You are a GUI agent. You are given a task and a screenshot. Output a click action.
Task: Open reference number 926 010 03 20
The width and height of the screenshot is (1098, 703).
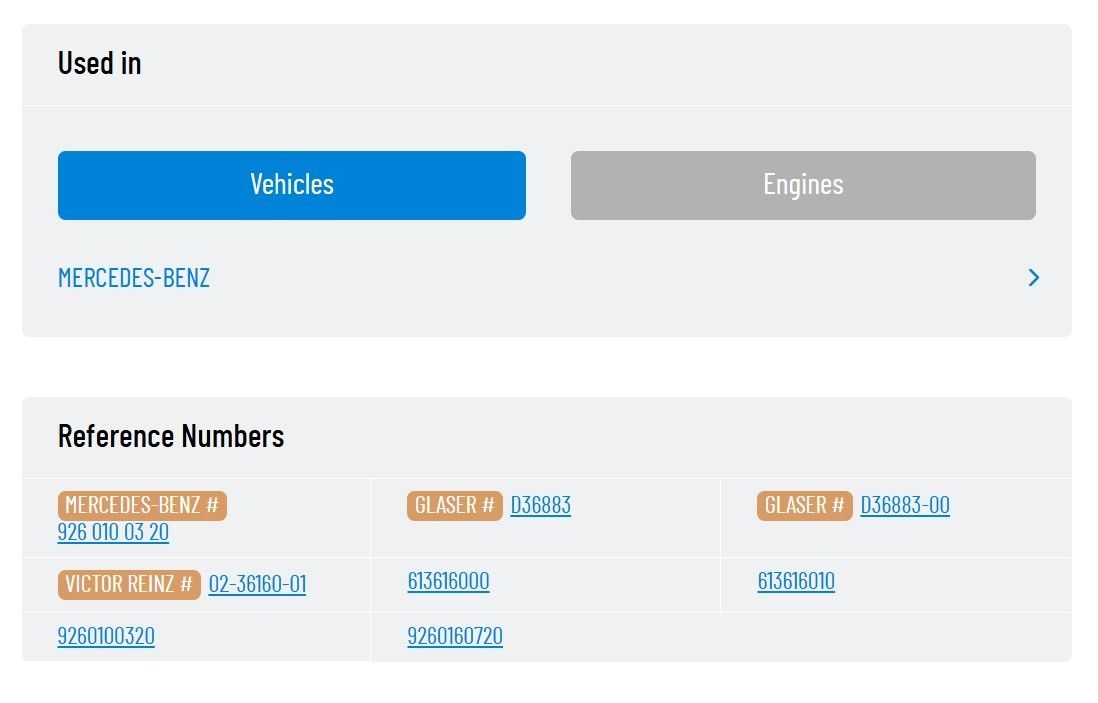113,532
